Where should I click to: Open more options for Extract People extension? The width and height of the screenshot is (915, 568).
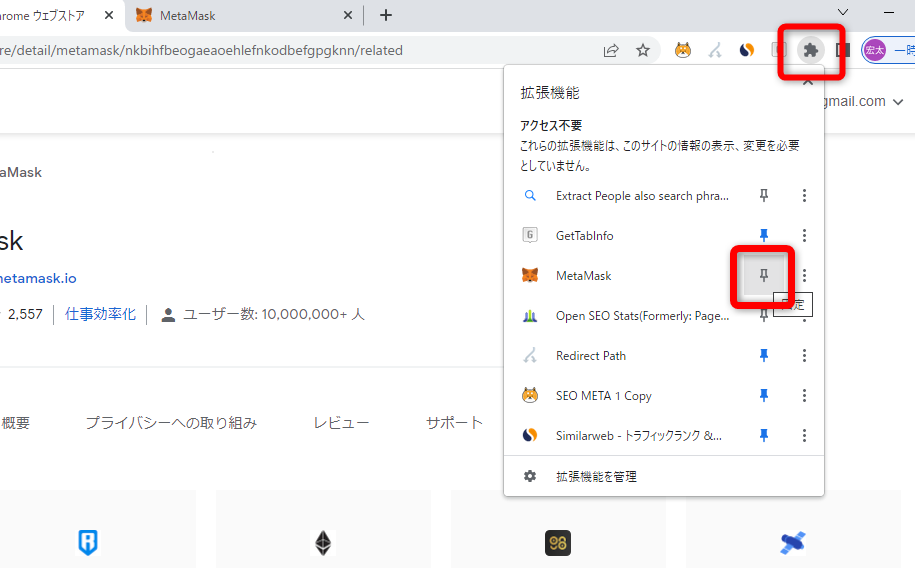(x=804, y=196)
